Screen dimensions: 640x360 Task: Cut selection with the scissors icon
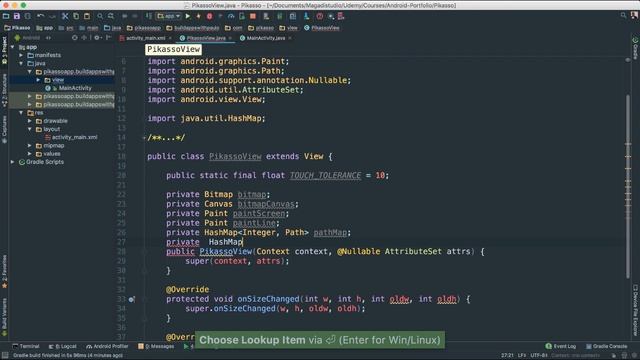pos(65,16)
